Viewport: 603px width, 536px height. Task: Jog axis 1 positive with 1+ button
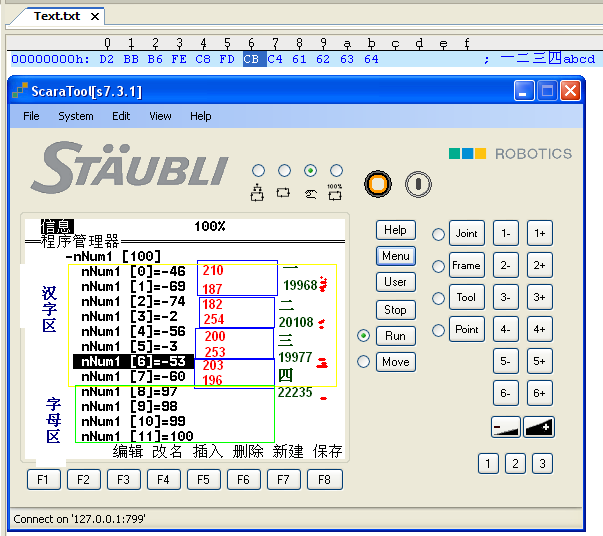540,233
